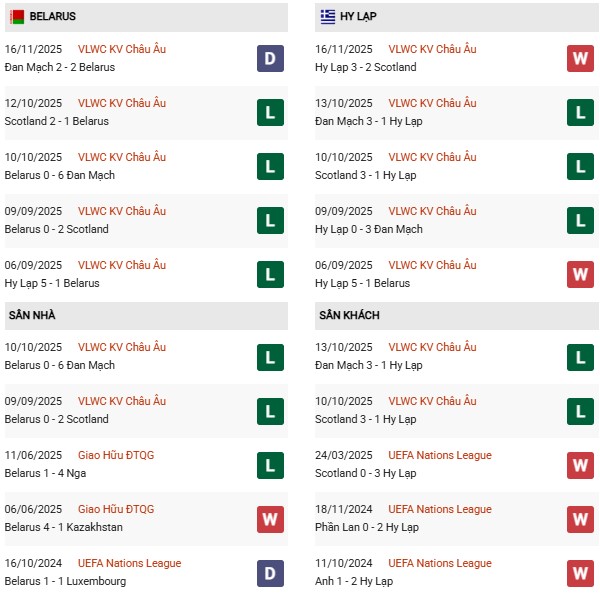This screenshot has width=600, height=595.
Task: Select the L badge for Hy Lạp 0-3 Đan Mạch
Action: 580,221
